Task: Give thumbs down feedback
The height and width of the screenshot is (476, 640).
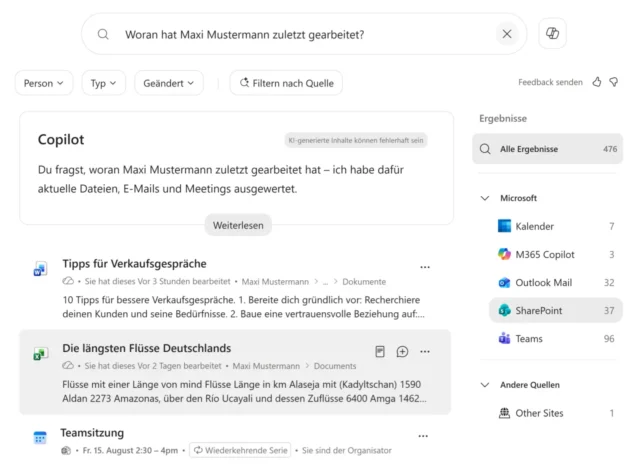Action: tap(613, 82)
